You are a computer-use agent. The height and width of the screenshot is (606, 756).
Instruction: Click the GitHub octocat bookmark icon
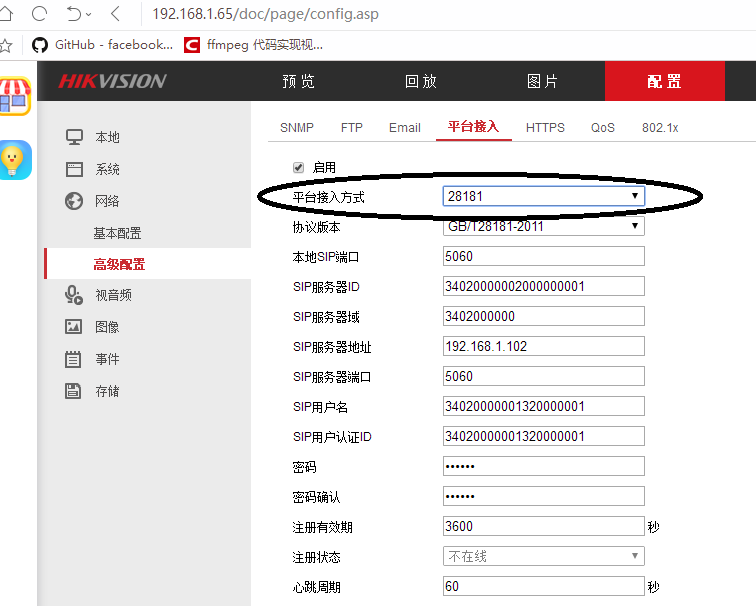pyautogui.click(x=40, y=45)
